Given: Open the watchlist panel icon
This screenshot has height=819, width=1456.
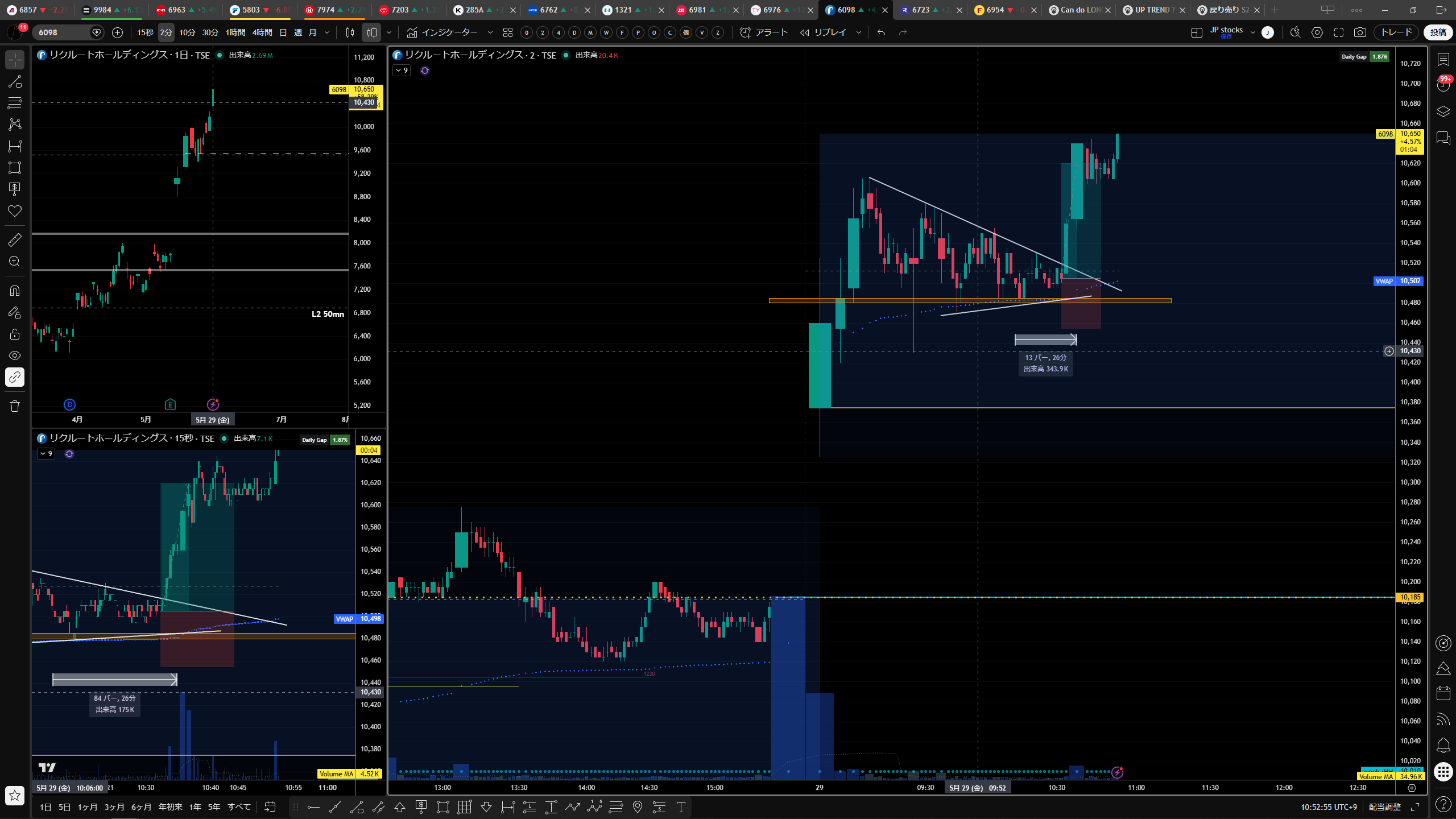Looking at the screenshot, I should coord(1443,59).
